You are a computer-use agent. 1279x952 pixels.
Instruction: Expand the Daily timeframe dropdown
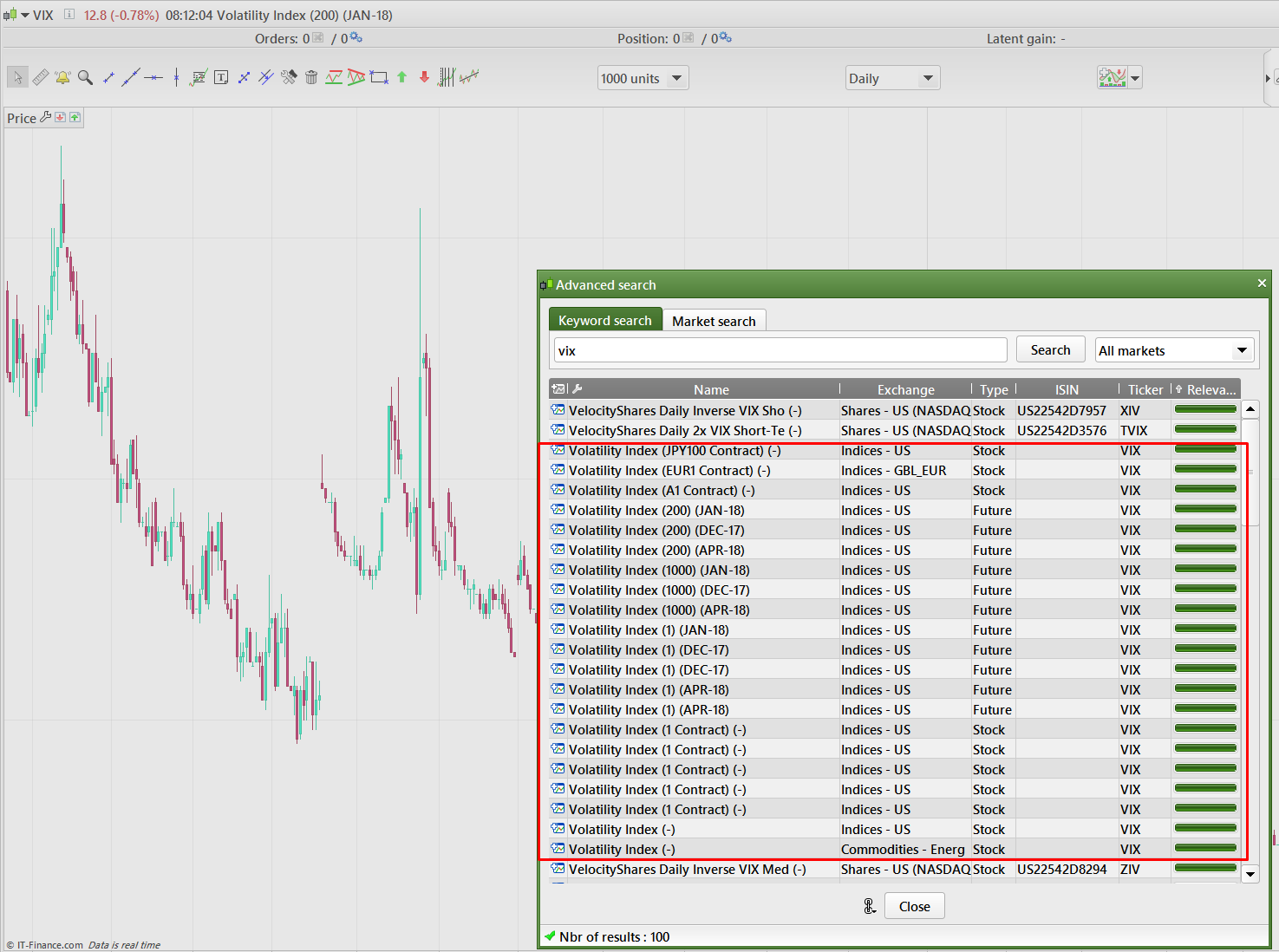tap(892, 78)
